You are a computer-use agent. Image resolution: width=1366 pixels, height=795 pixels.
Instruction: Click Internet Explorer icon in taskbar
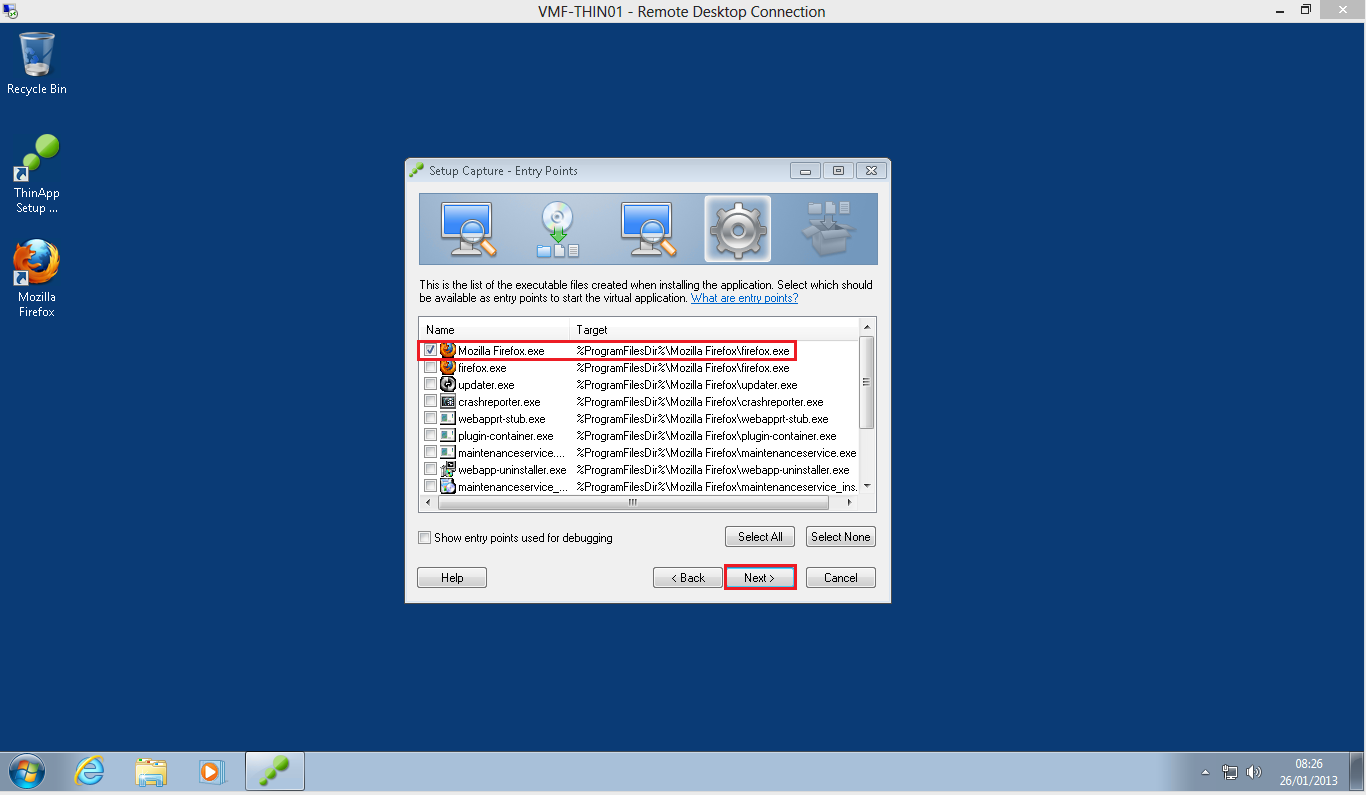point(90,771)
